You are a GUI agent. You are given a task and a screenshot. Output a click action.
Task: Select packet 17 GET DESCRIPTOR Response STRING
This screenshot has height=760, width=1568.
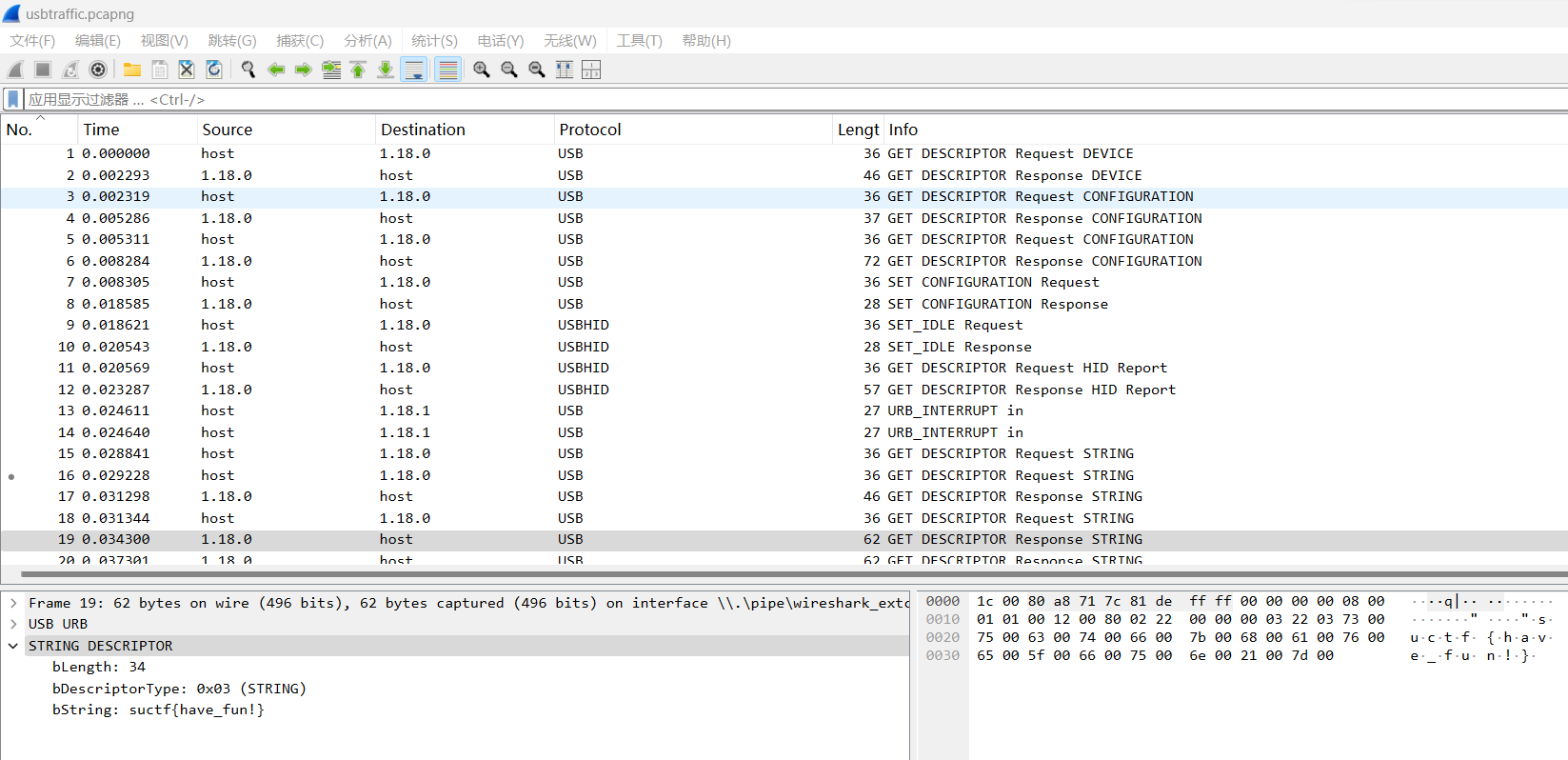tap(784, 496)
